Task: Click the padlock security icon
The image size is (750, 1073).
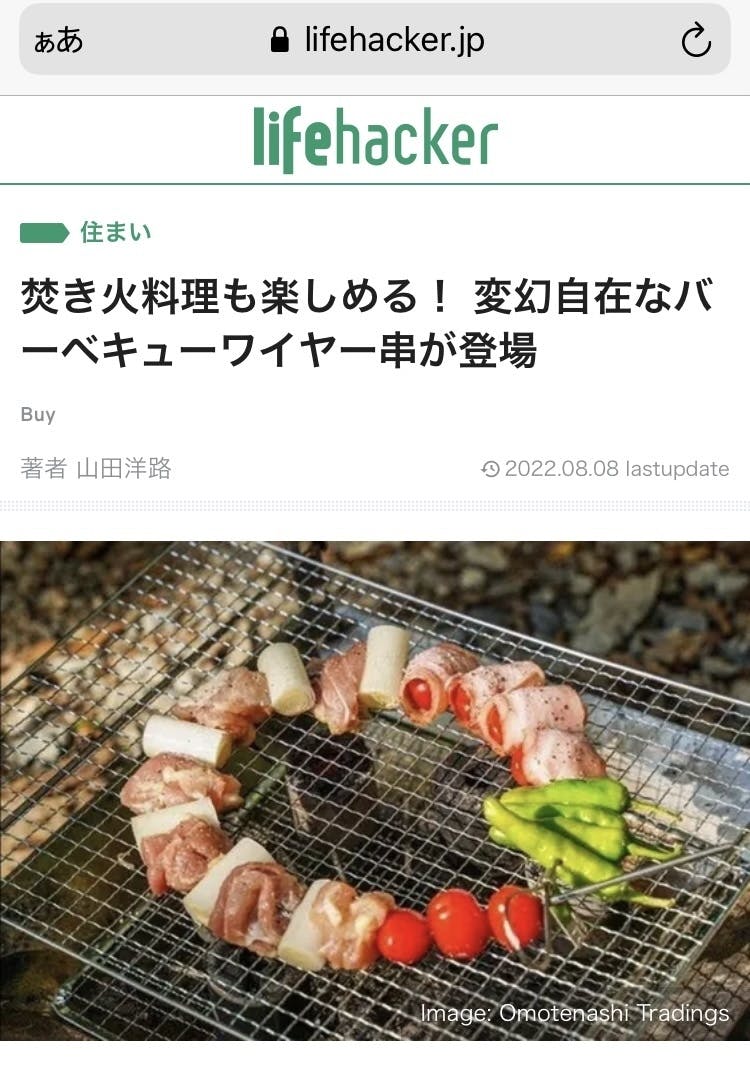Action: pyautogui.click(x=280, y=40)
